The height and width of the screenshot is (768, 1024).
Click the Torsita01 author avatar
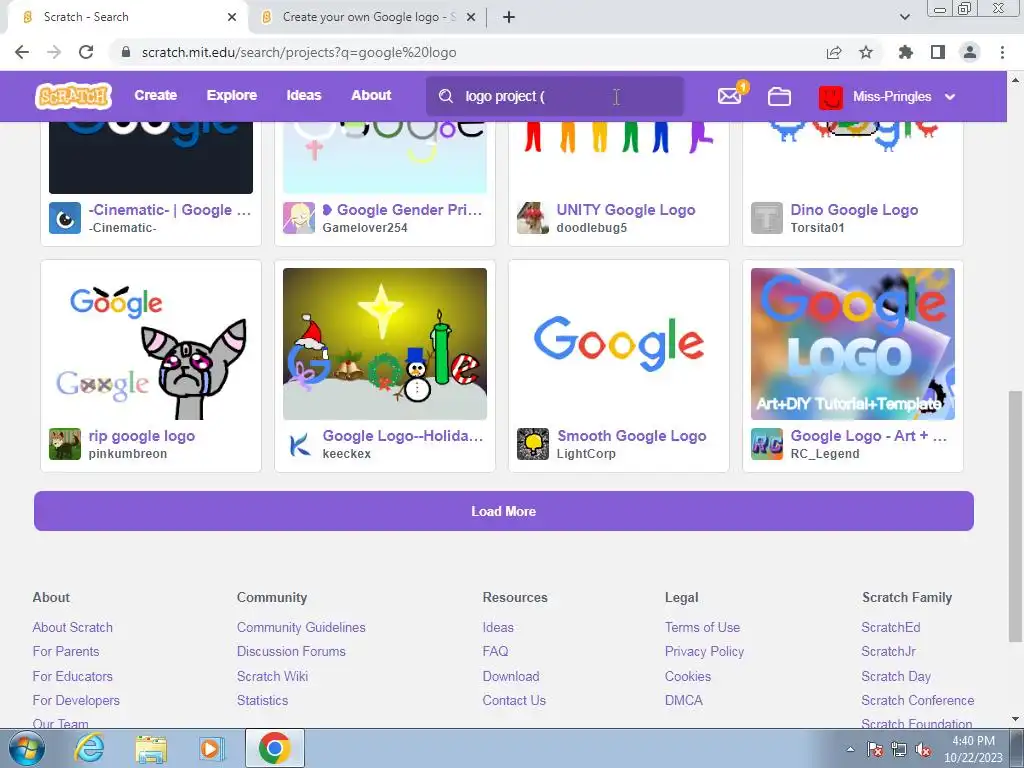[x=767, y=218]
